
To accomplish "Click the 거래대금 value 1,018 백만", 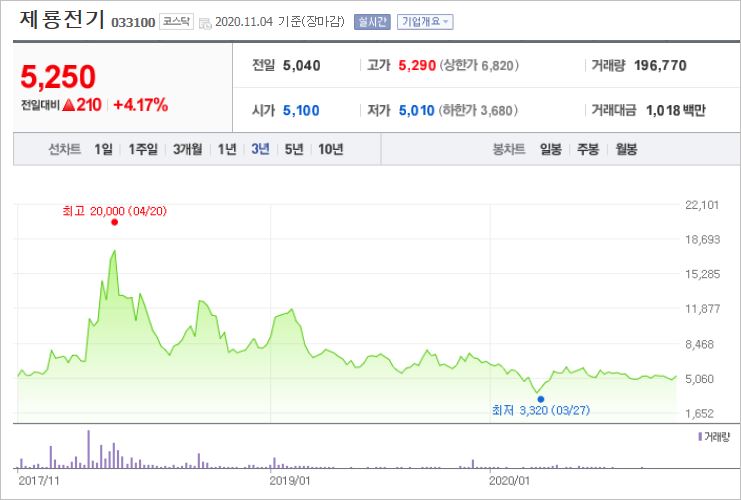I will coord(676,111).
